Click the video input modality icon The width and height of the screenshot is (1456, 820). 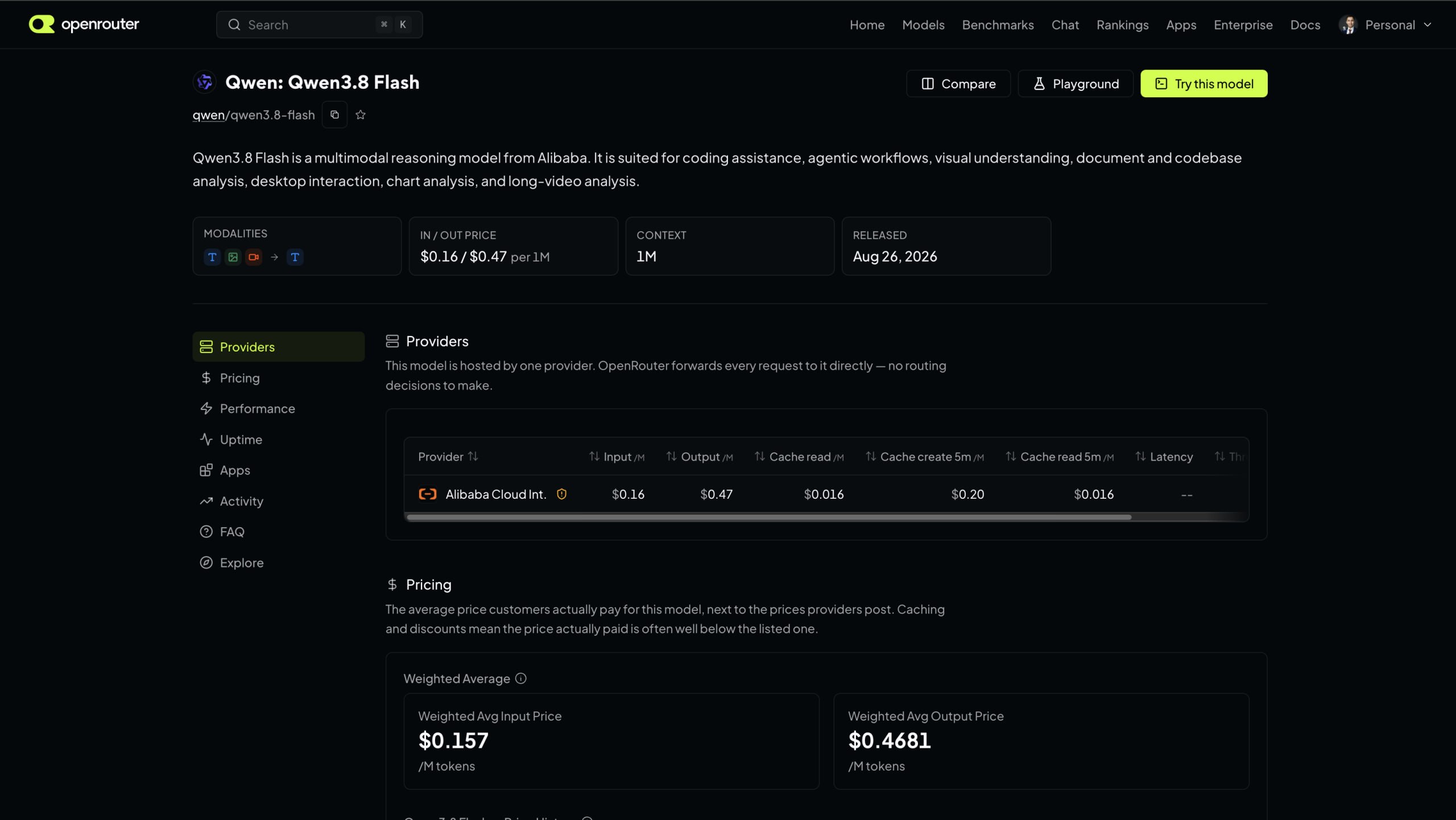click(x=254, y=257)
